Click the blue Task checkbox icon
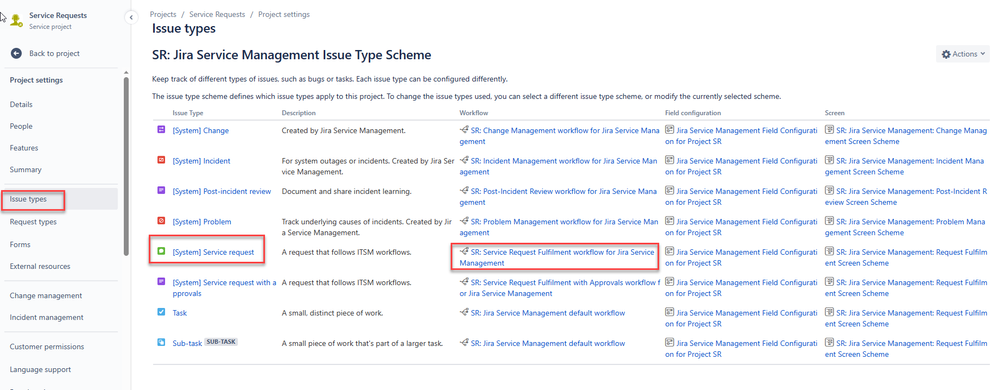This screenshot has height=390, width=998. tap(161, 312)
